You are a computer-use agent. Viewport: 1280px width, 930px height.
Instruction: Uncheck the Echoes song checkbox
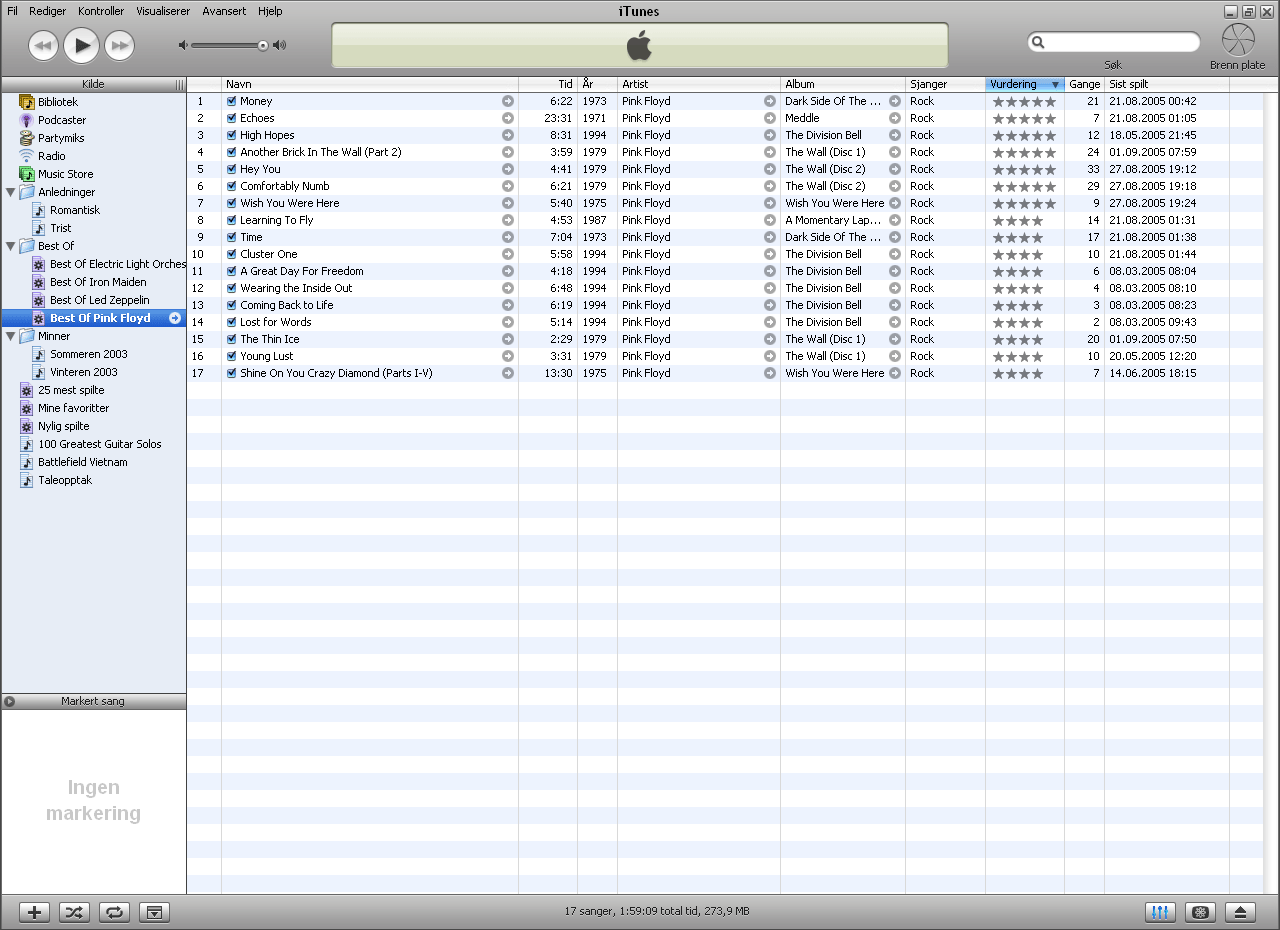pos(232,118)
